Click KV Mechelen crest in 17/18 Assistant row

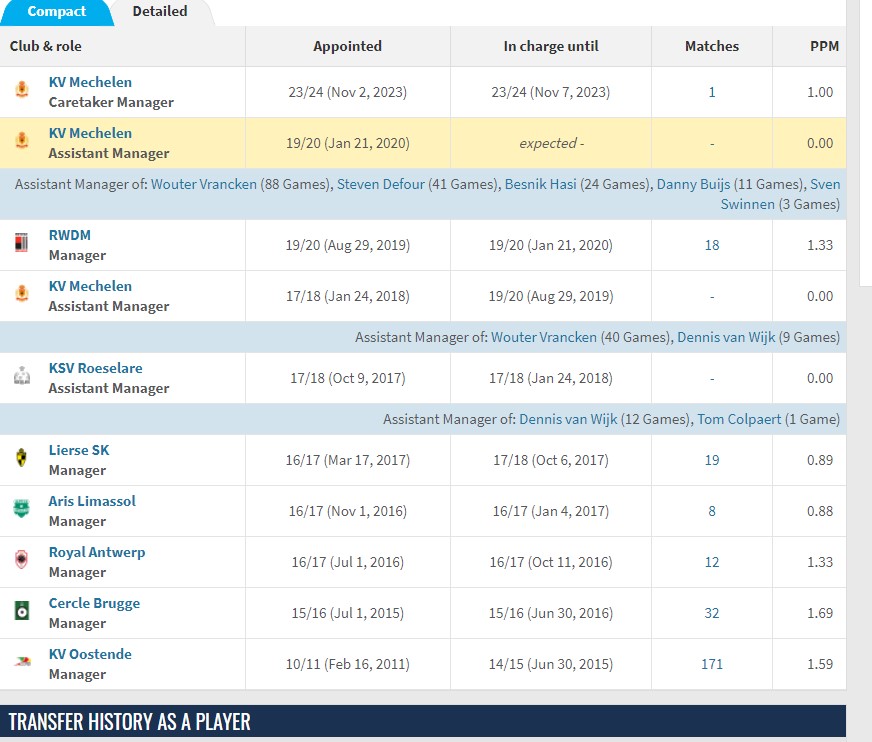point(22,293)
